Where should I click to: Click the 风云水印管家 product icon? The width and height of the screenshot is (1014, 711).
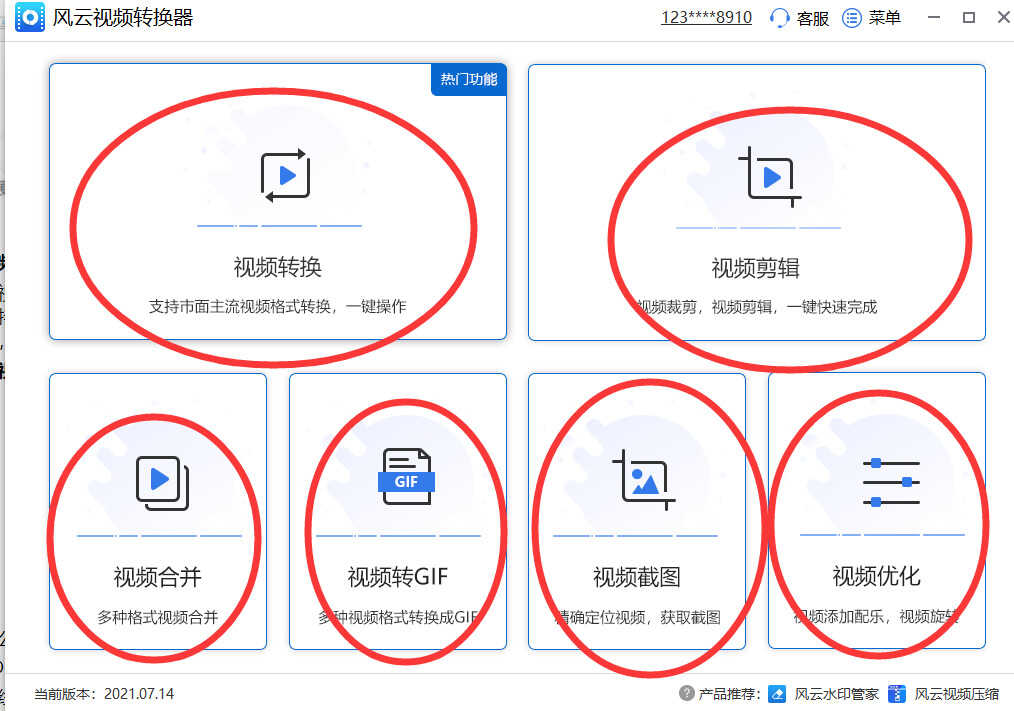[x=777, y=694]
